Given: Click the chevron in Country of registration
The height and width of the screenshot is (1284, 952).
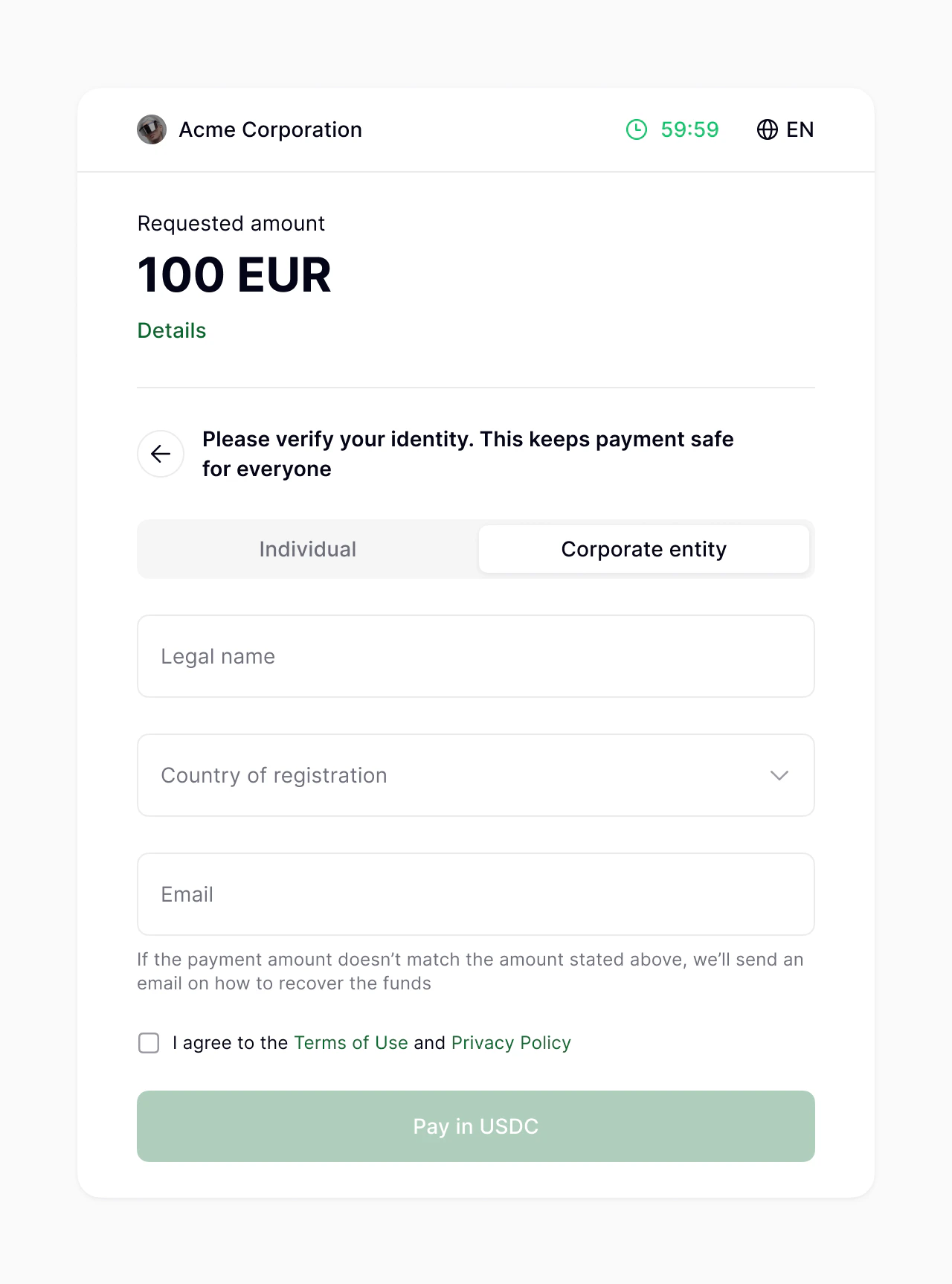Looking at the screenshot, I should [x=779, y=775].
